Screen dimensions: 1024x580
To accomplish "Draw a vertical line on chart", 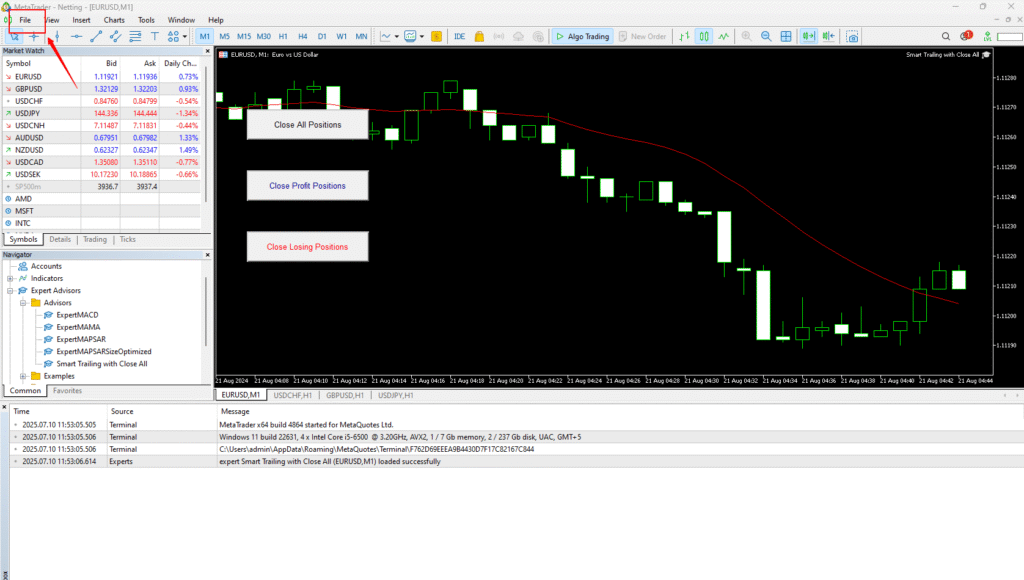I will [x=57, y=37].
